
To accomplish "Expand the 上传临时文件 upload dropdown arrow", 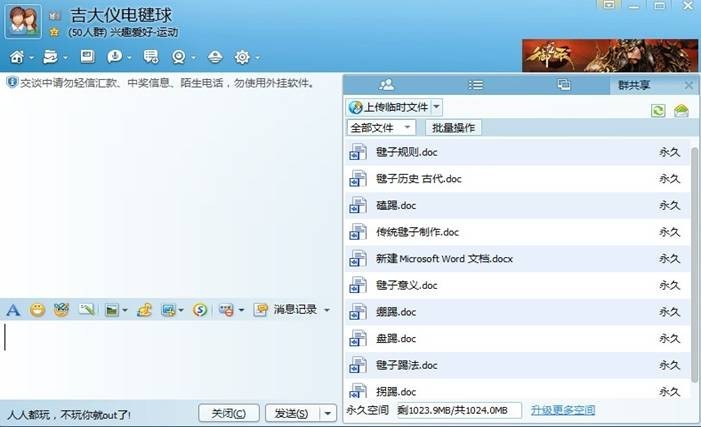I will pyautogui.click(x=437, y=106).
